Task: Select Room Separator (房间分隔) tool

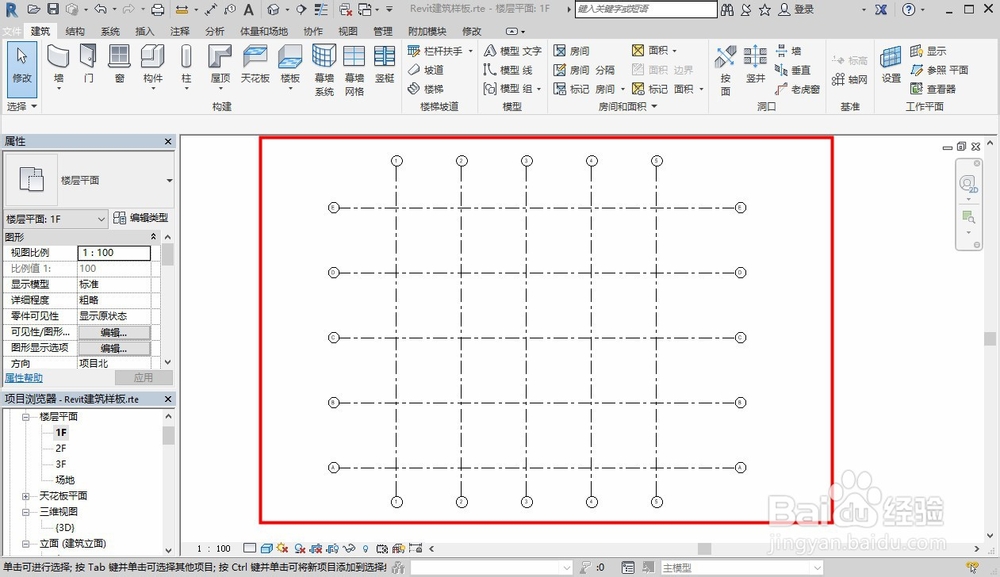Action: (x=584, y=69)
